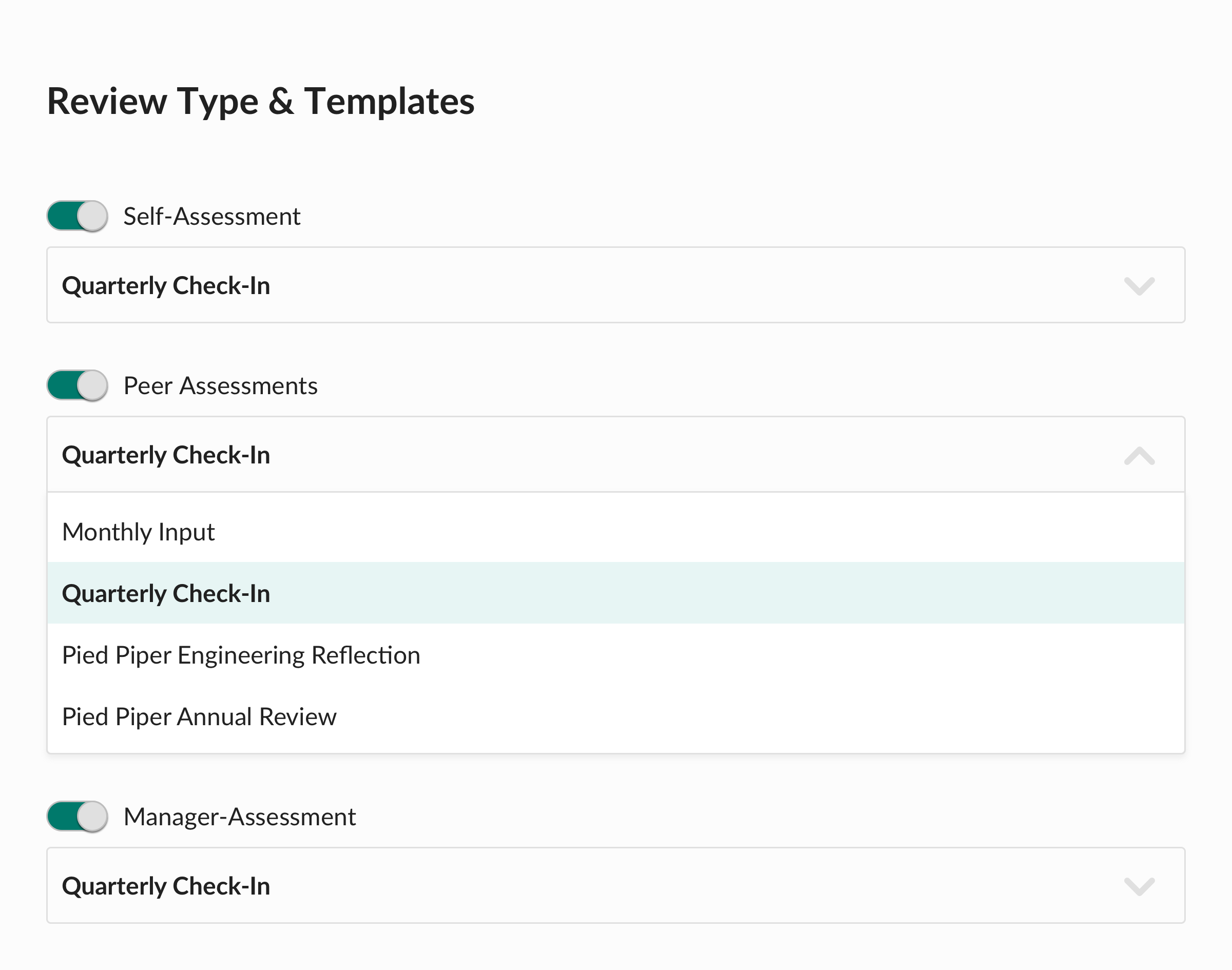1232x970 pixels.
Task: Switch off the Manager-Assessment toggle
Action: click(x=77, y=817)
